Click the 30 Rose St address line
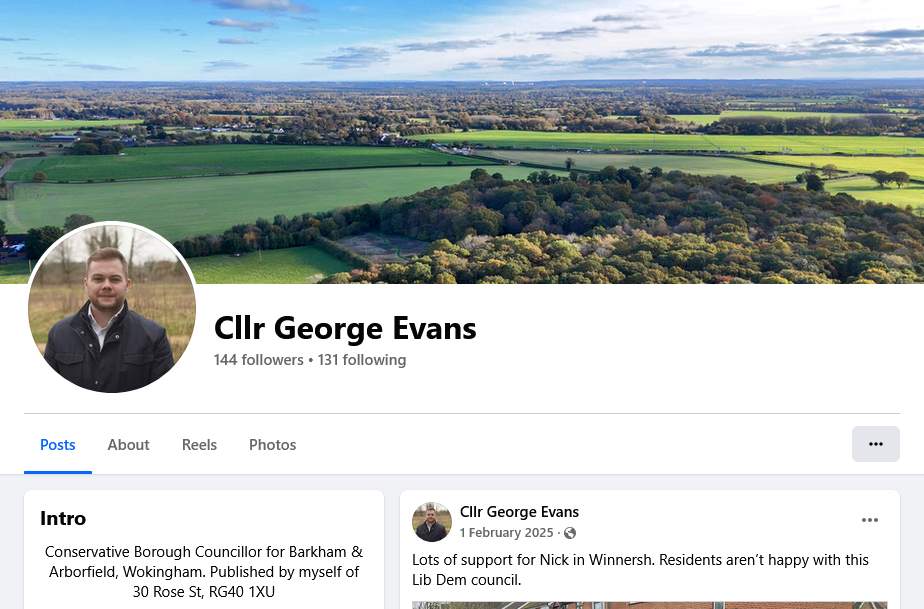Screen dimensions: 924x609 [204, 591]
